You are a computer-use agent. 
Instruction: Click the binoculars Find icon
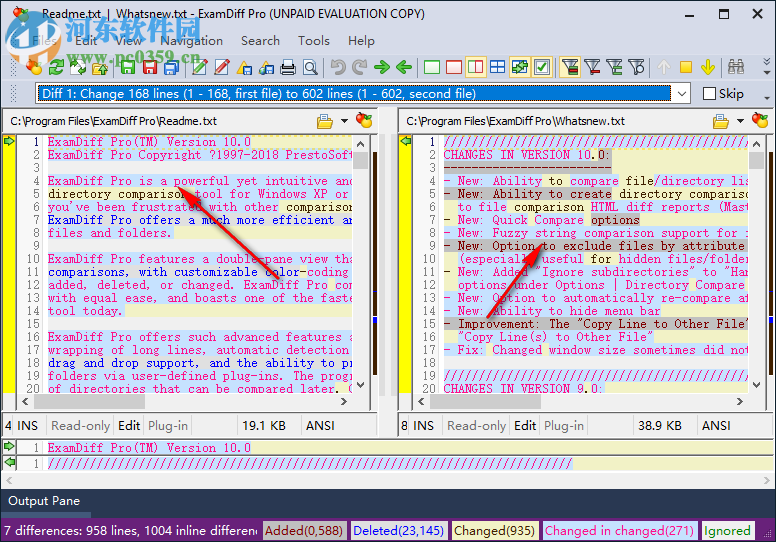pyautogui.click(x=736, y=67)
